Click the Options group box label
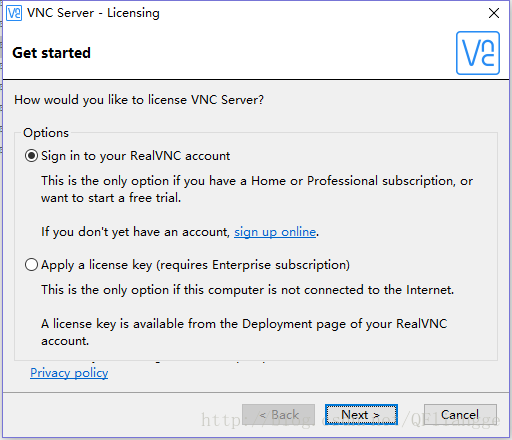 (x=46, y=133)
